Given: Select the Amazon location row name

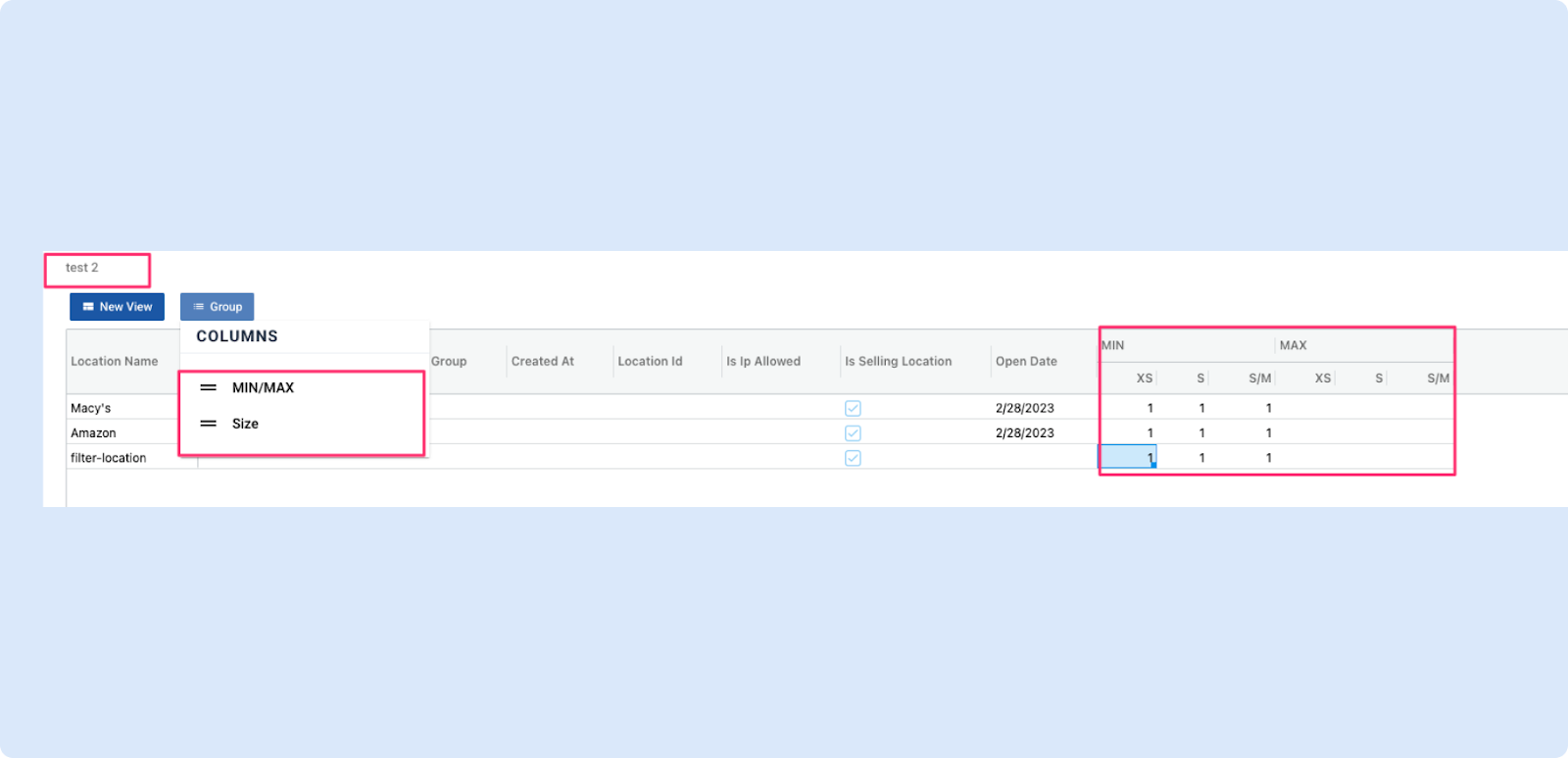Looking at the screenshot, I should pos(93,433).
